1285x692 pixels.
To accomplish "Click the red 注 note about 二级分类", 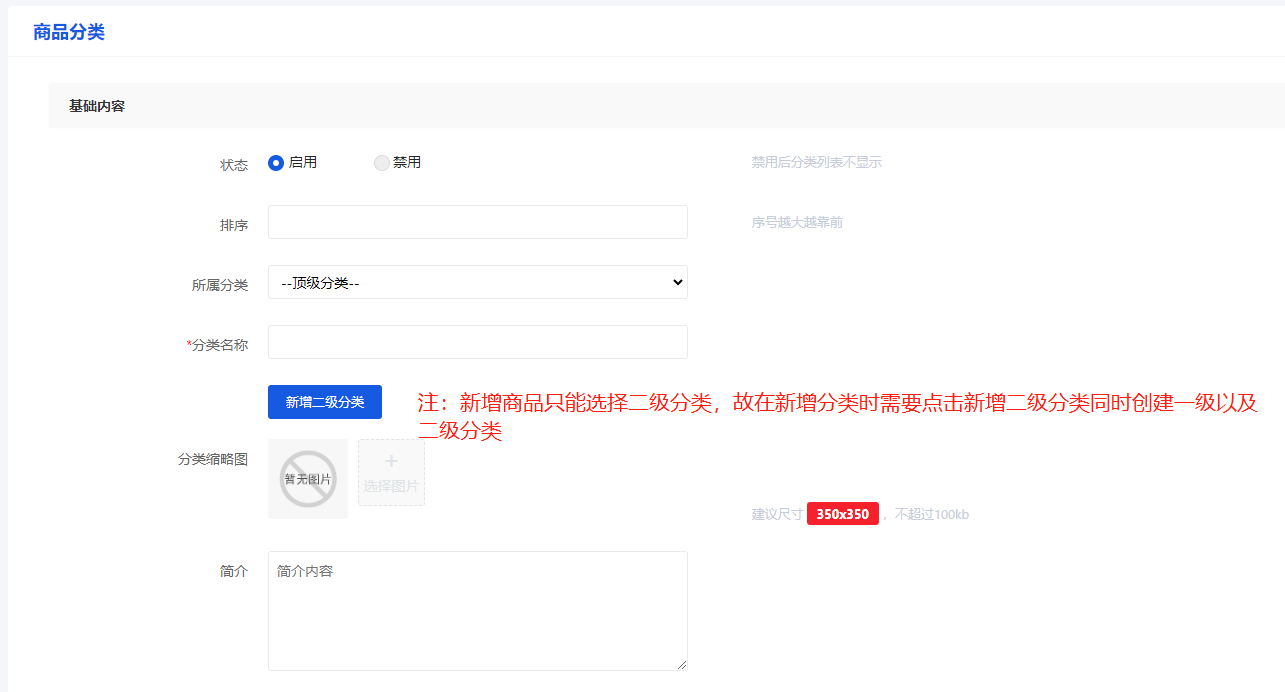I will coord(836,404).
